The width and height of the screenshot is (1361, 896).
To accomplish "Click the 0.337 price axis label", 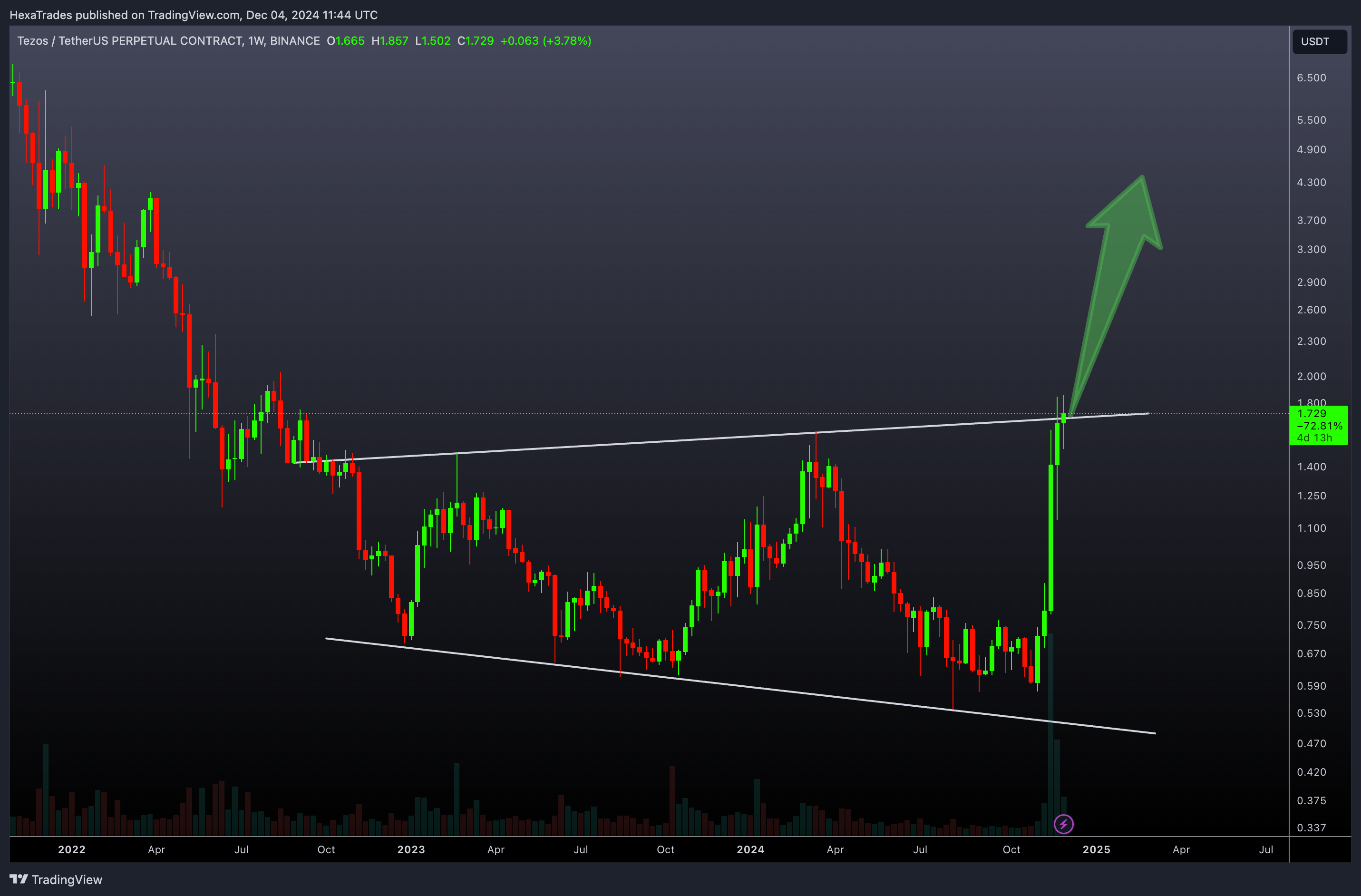I will (x=1311, y=828).
